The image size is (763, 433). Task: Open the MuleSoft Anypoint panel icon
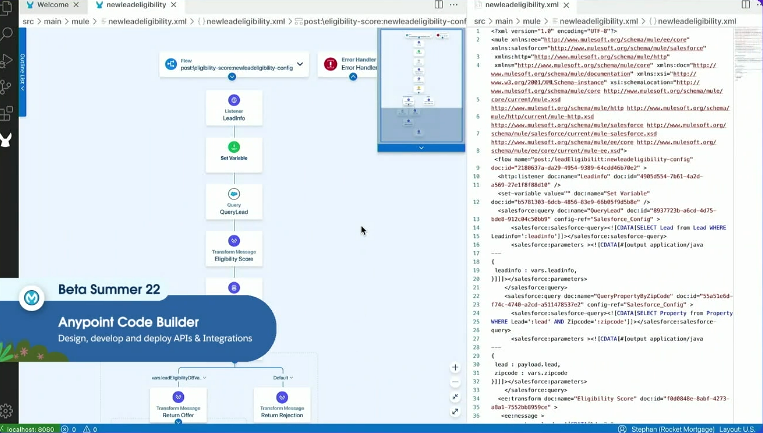pos(6,140)
